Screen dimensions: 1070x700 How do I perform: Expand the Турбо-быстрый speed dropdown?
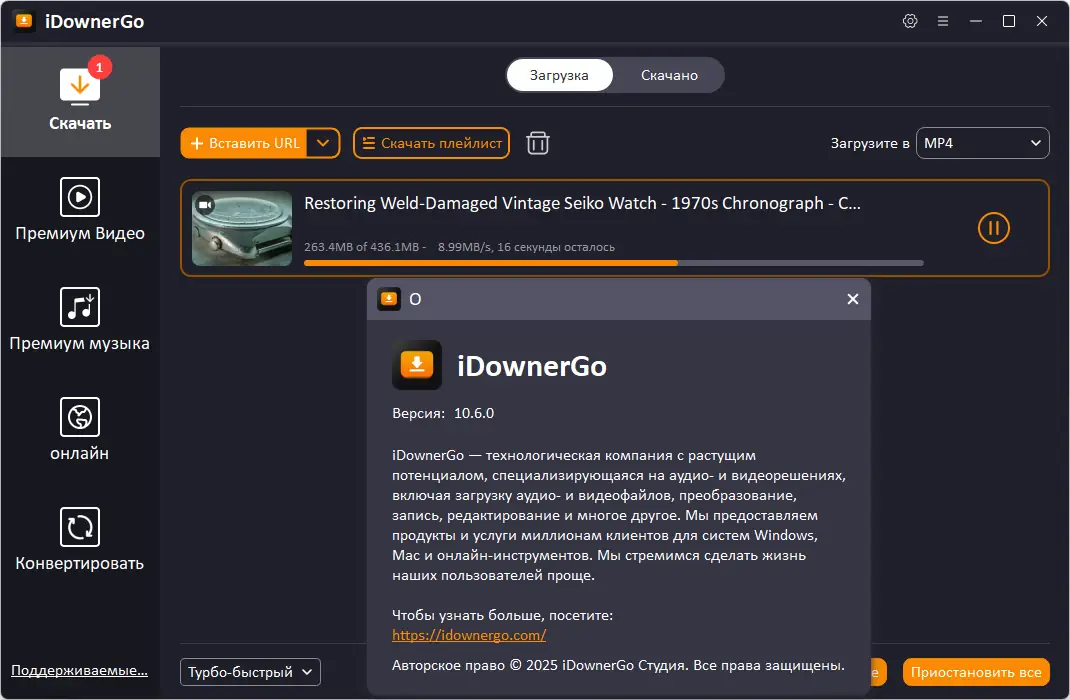249,672
